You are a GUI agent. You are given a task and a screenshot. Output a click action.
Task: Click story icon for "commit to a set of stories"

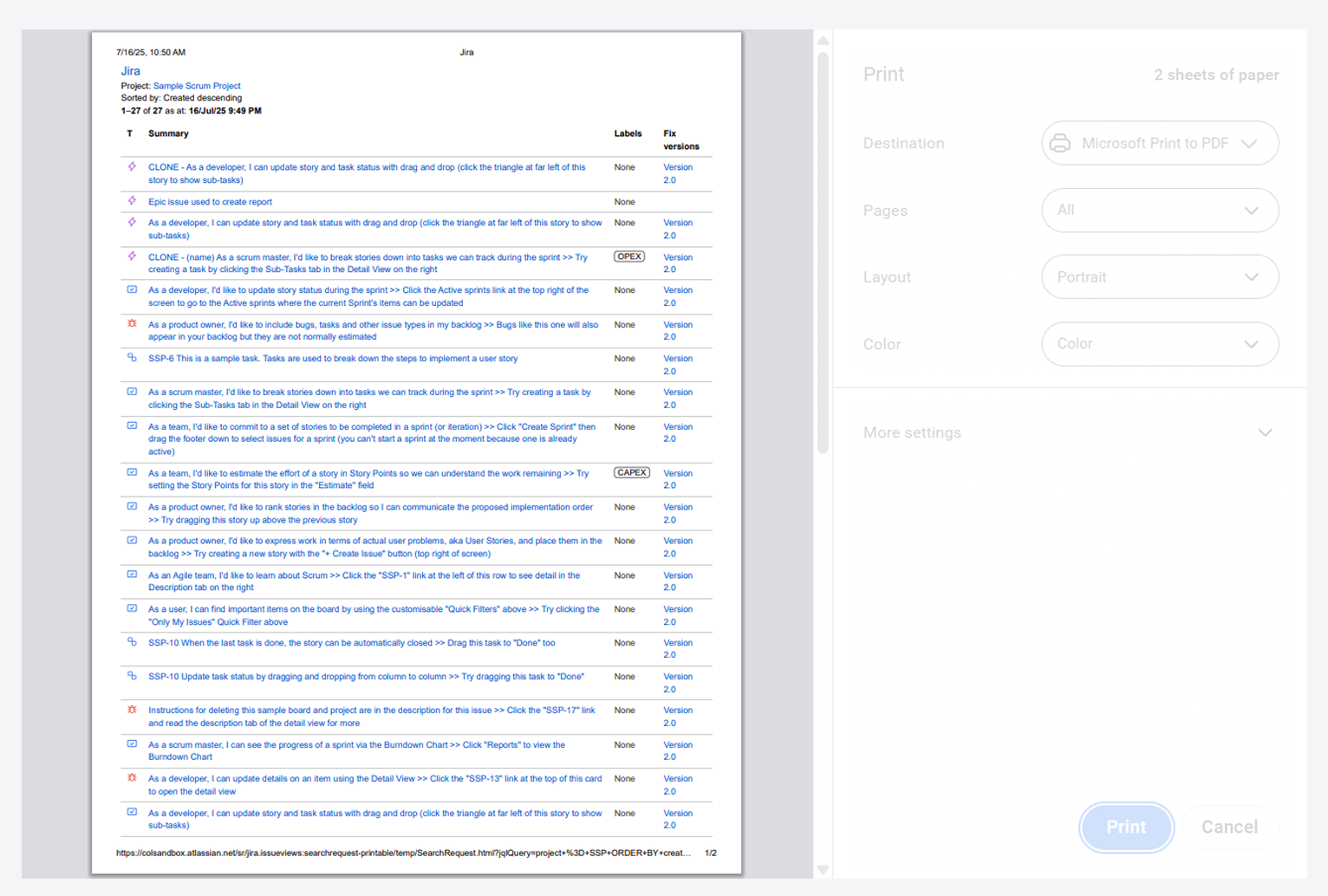[x=132, y=425]
